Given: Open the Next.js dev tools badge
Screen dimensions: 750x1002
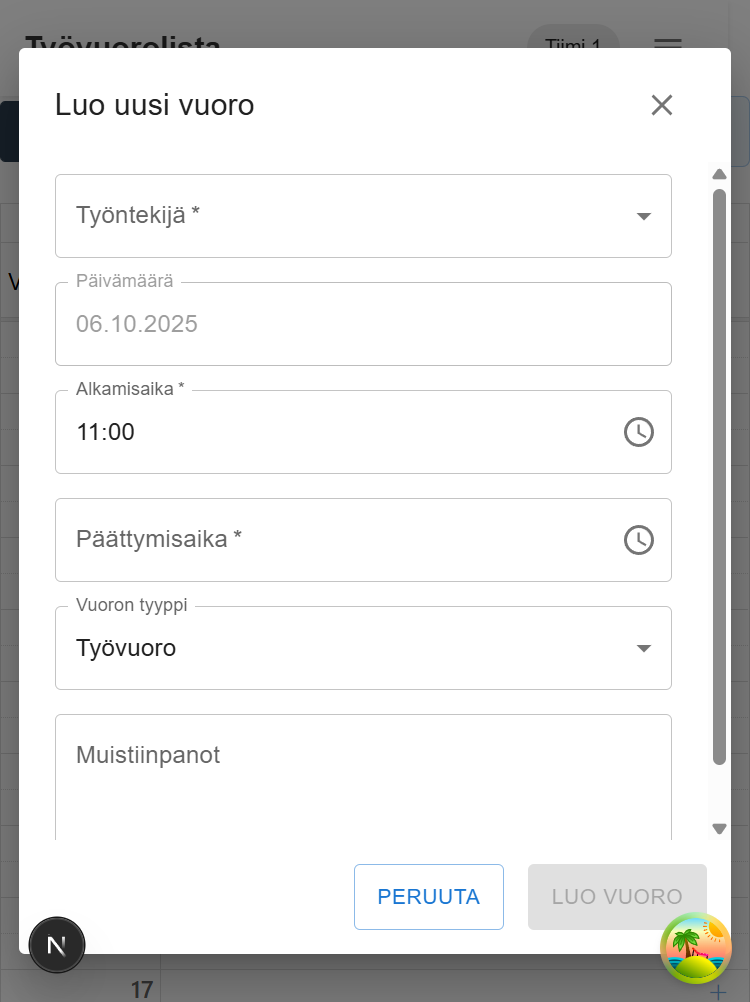Looking at the screenshot, I should tap(57, 945).
